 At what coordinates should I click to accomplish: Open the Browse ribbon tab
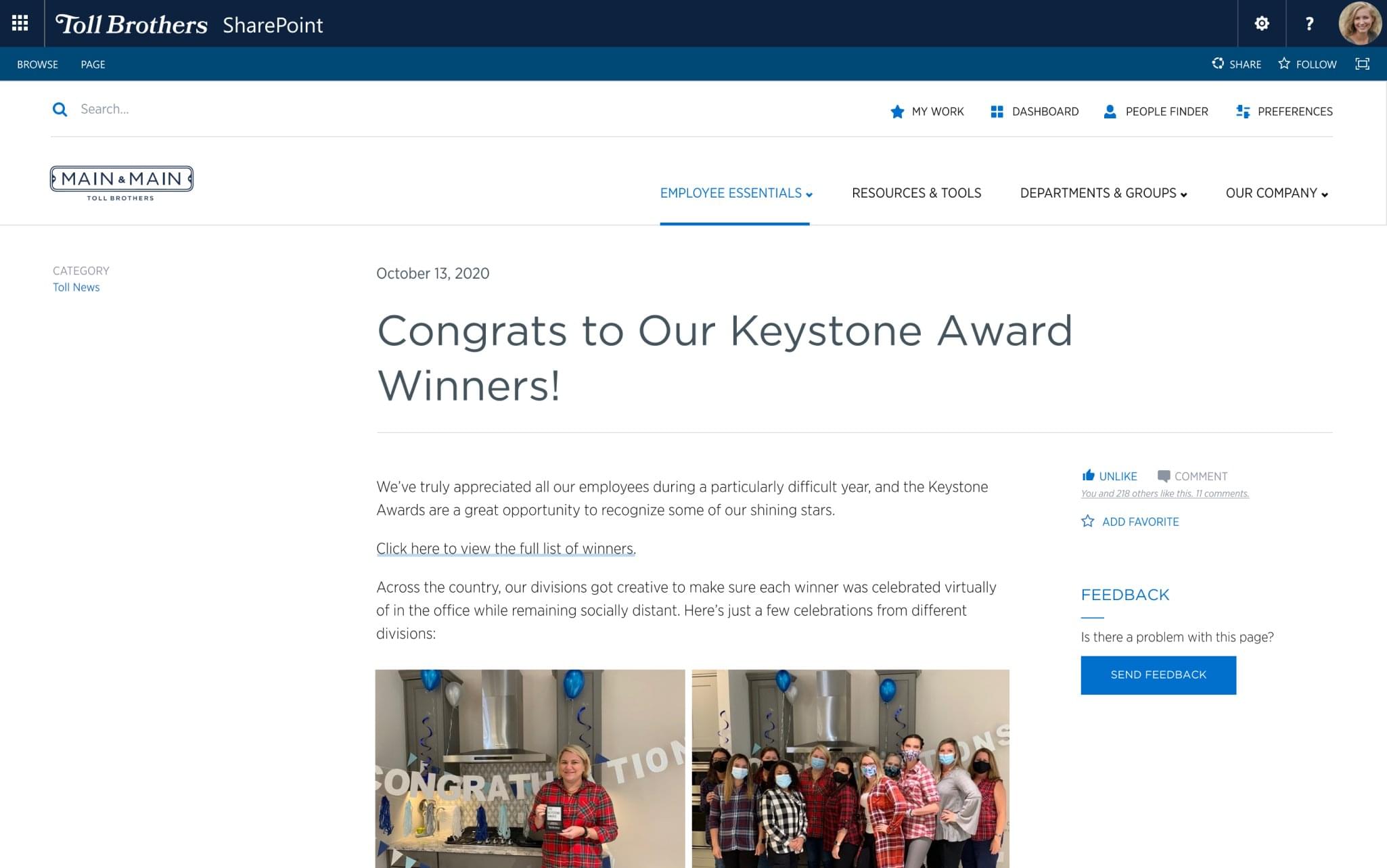point(37,64)
